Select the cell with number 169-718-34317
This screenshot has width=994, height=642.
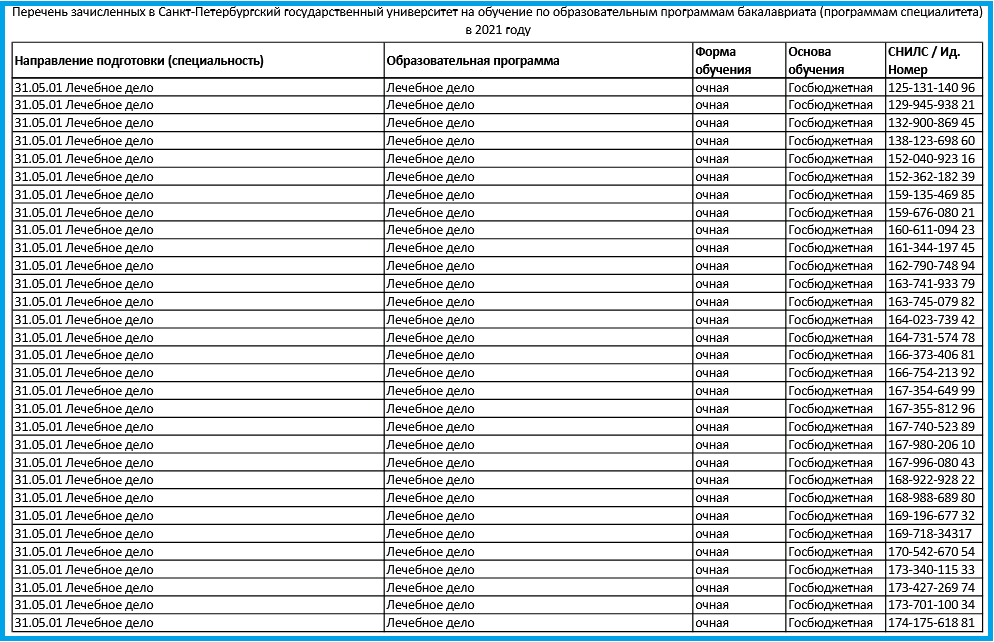tap(934, 534)
